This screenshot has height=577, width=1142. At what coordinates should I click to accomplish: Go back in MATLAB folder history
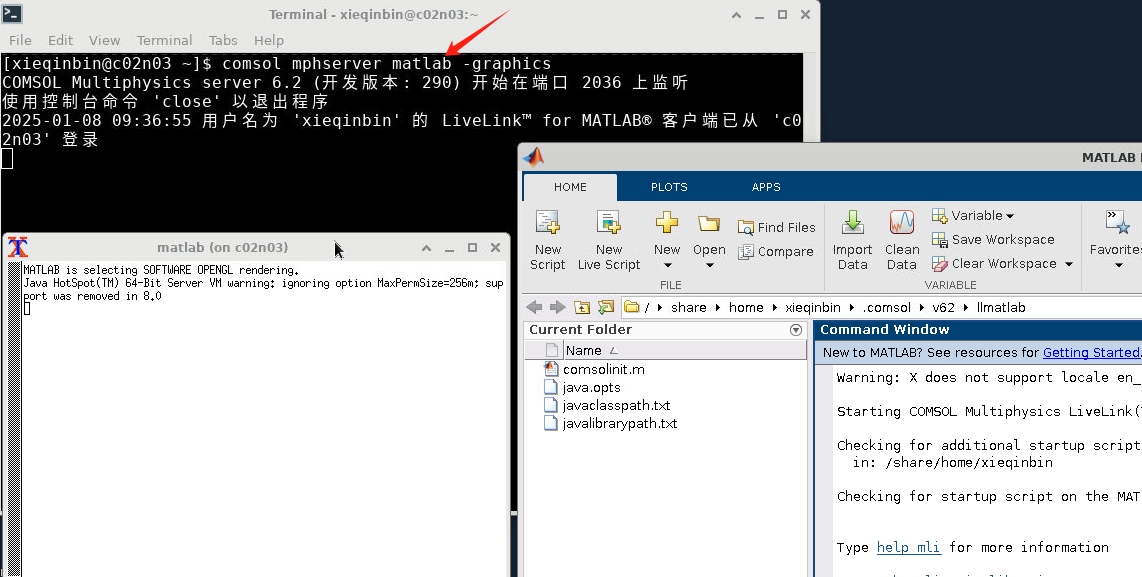point(534,307)
